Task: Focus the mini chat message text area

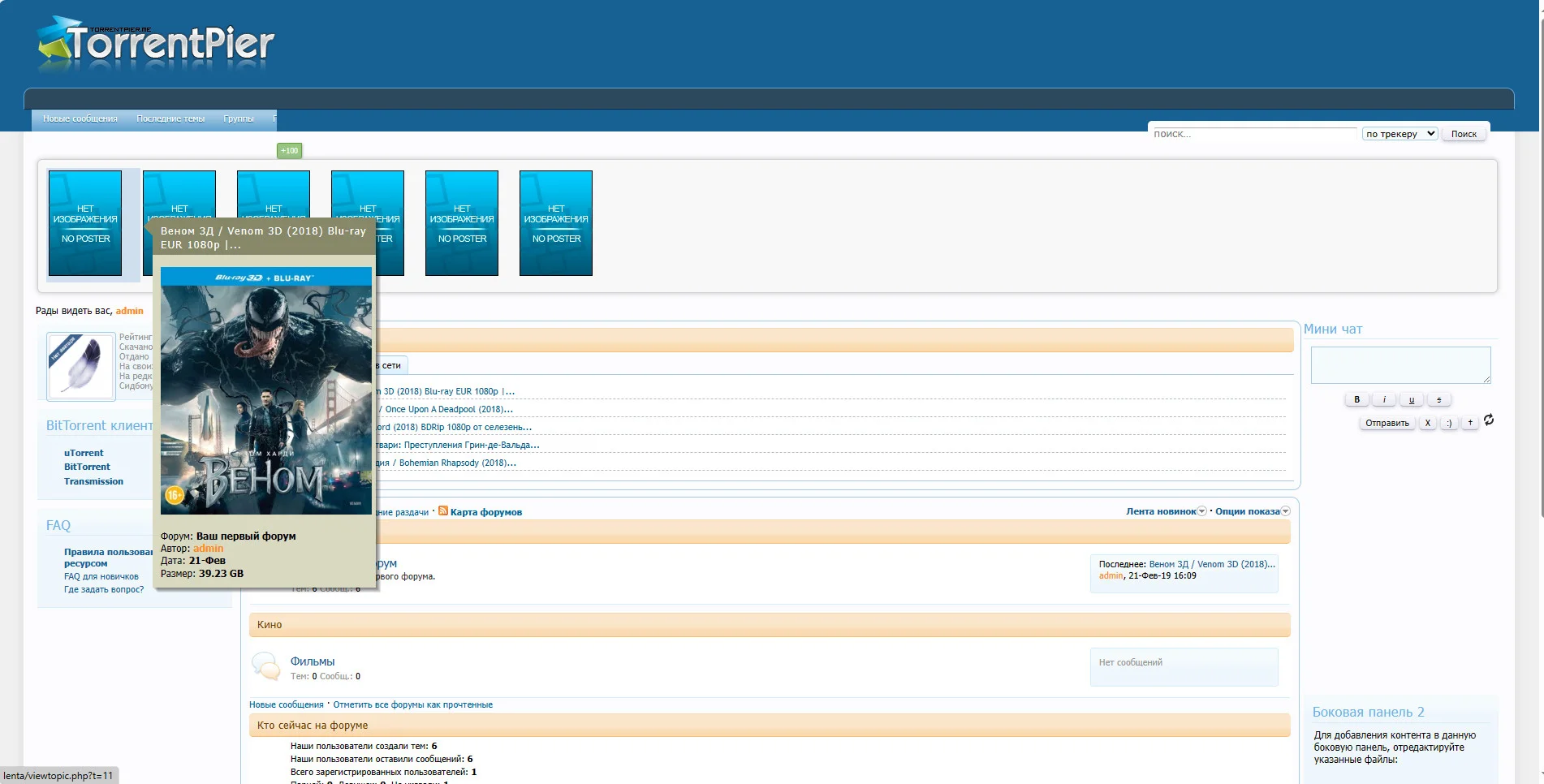Action: tap(1400, 365)
